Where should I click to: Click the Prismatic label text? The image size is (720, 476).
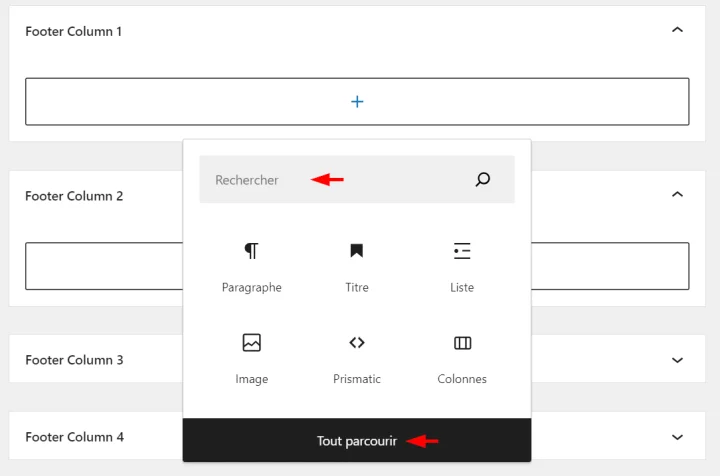[x=357, y=379]
